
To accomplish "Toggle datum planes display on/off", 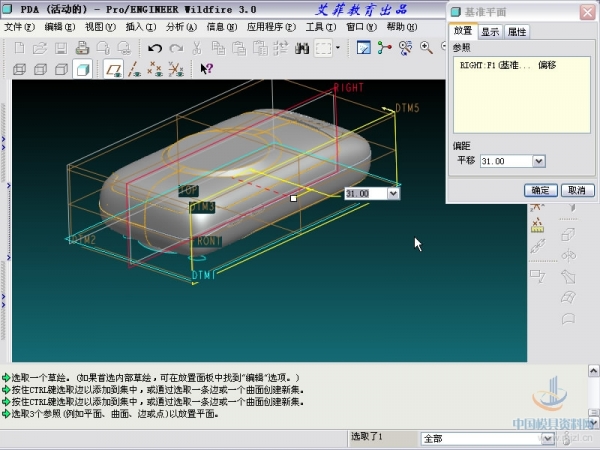I will coord(113,69).
